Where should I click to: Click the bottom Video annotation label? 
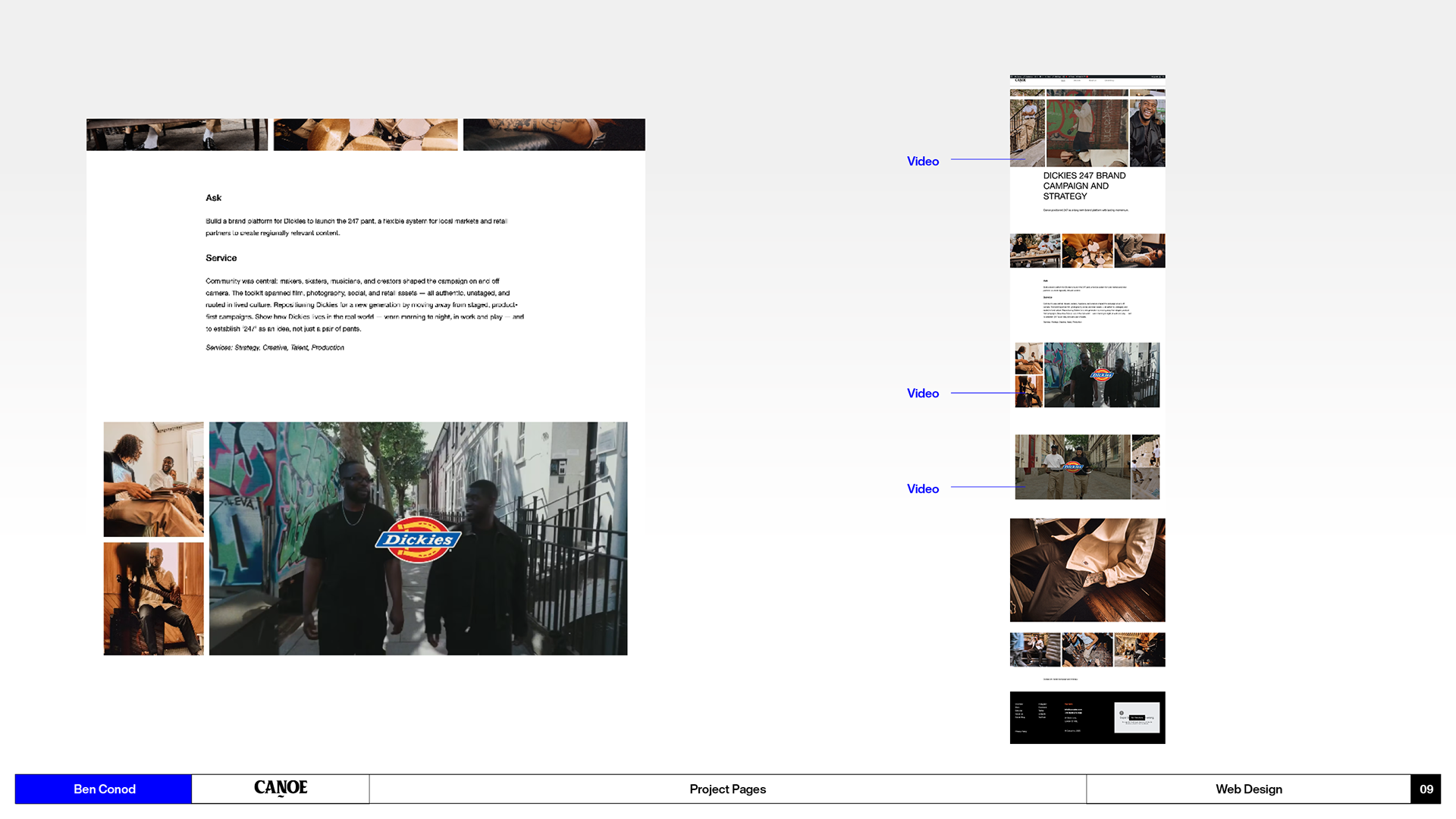tap(922, 488)
